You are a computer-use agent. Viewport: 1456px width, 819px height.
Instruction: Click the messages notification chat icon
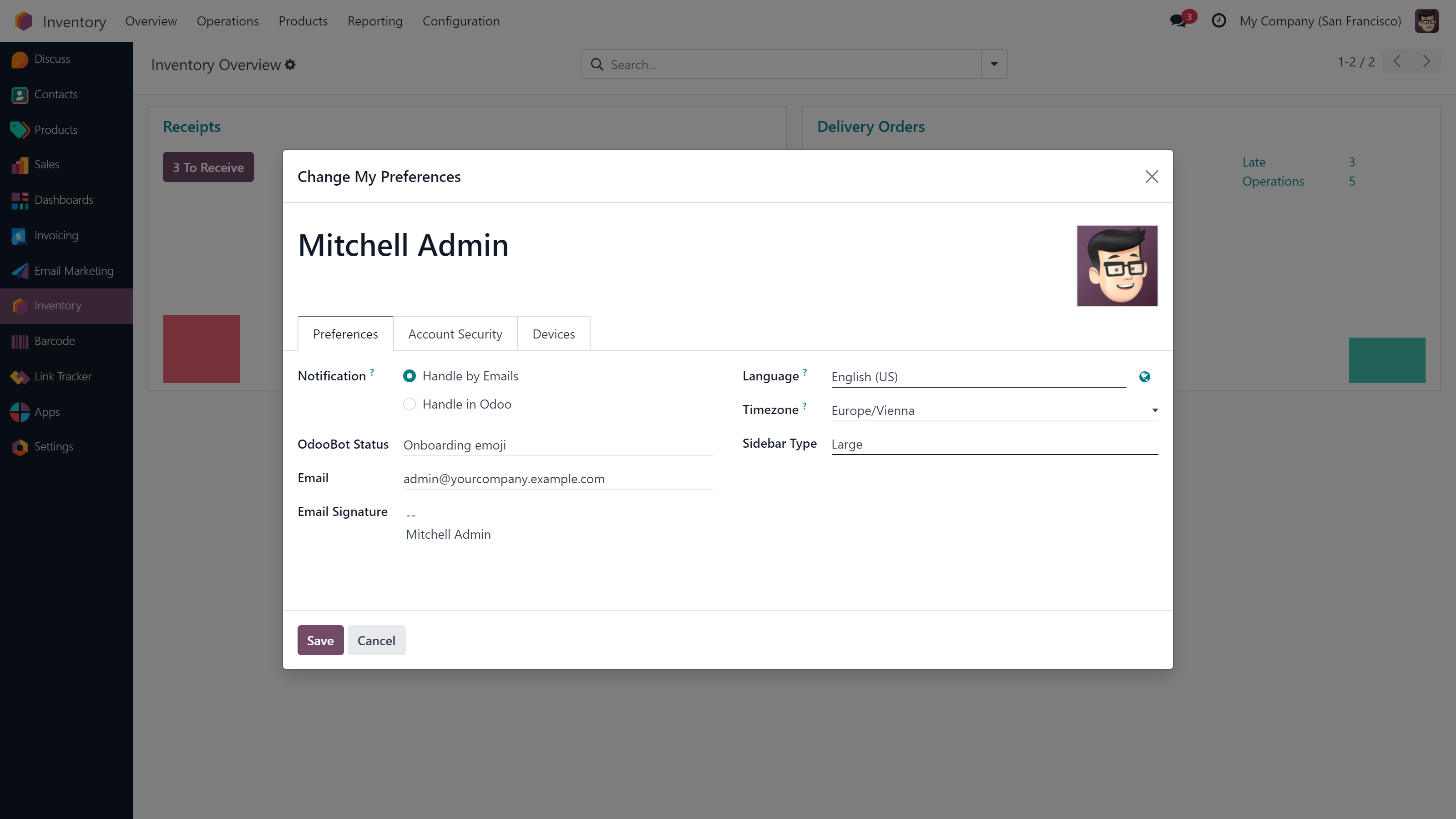point(1178,21)
